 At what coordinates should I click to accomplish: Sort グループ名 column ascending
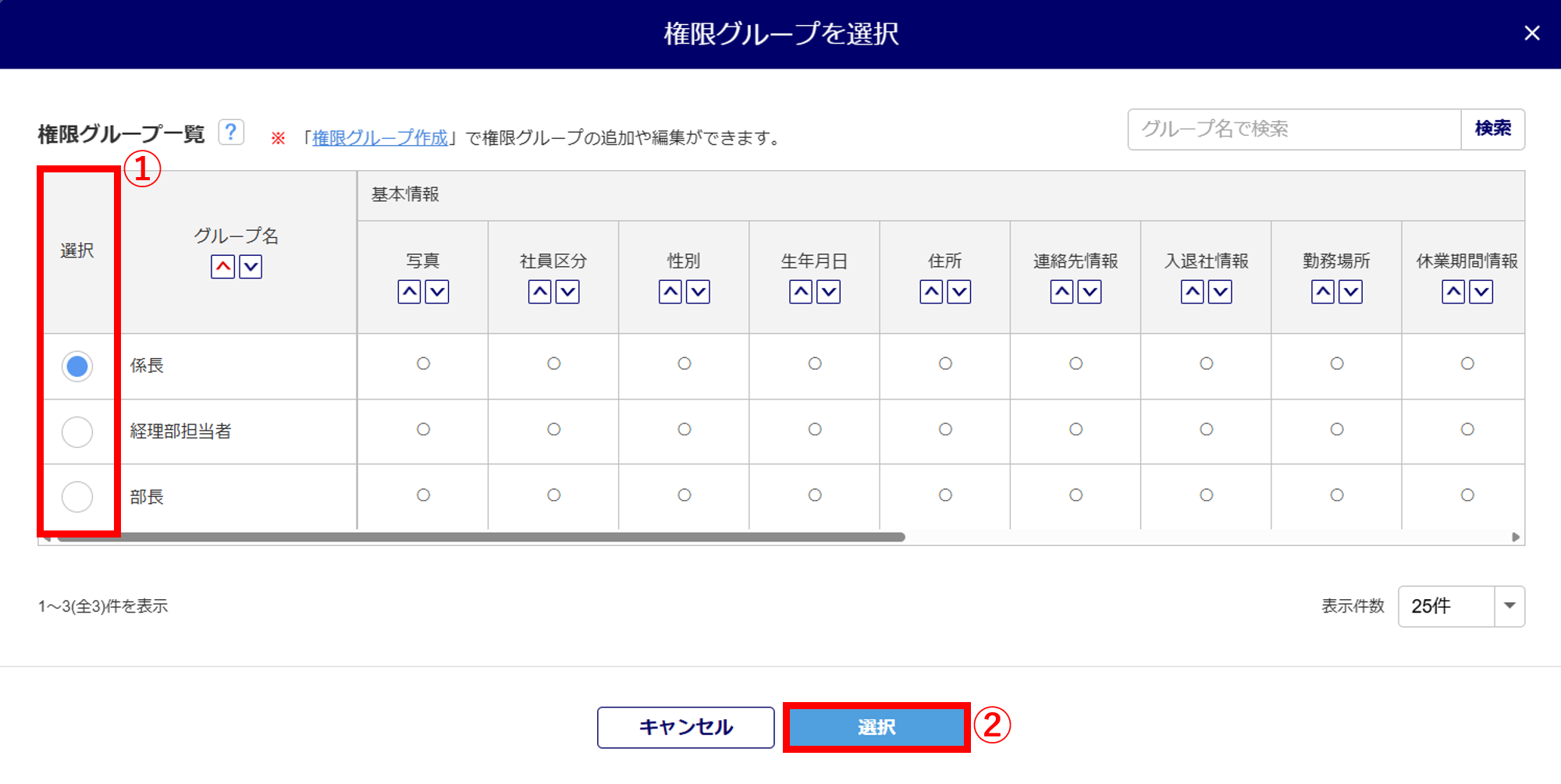tap(222, 267)
